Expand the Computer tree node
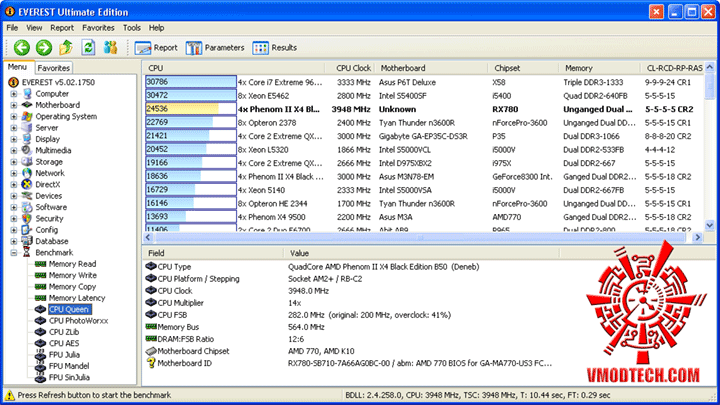This screenshot has width=720, height=405. (x=14, y=94)
